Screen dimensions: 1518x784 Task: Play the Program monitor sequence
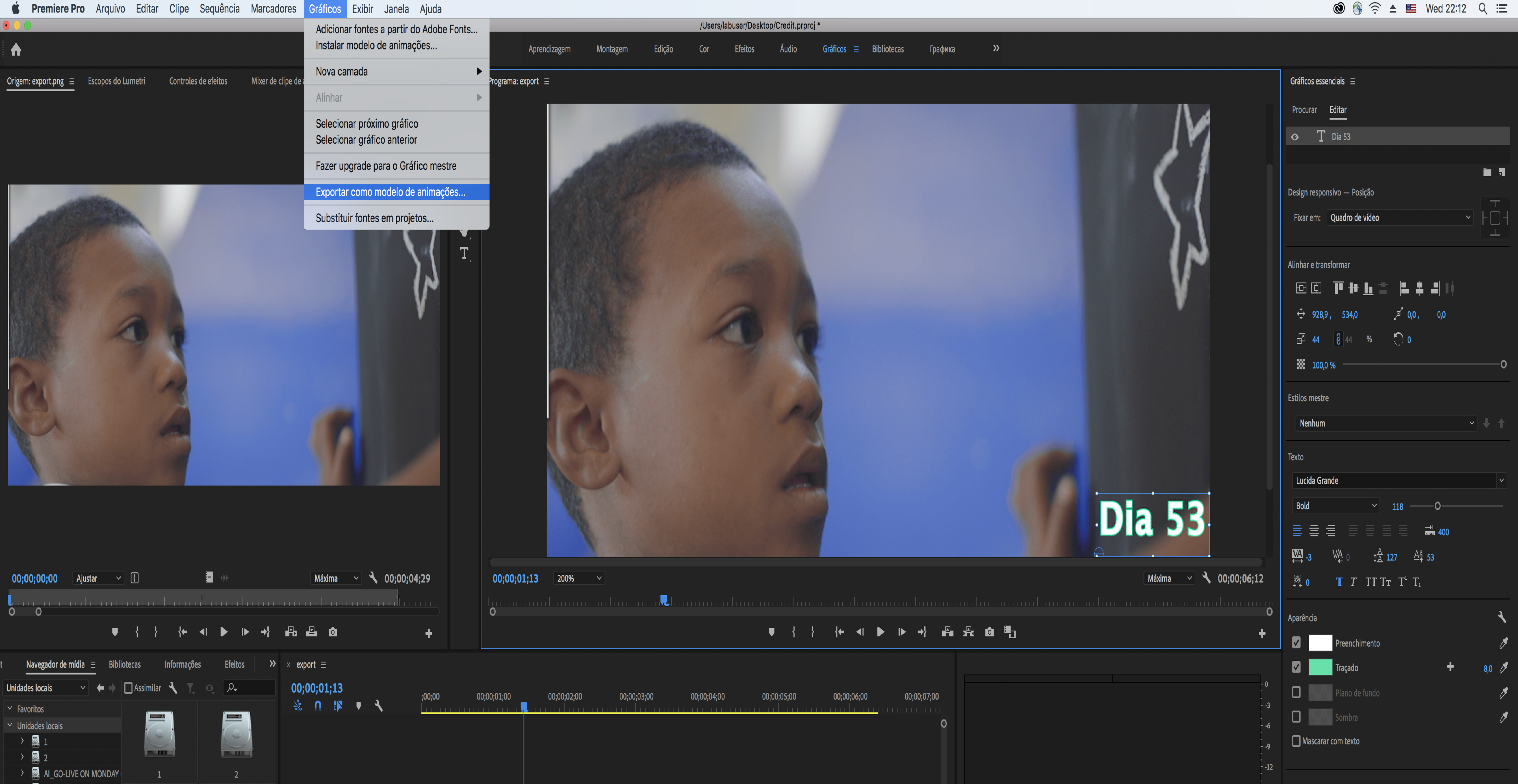(x=880, y=632)
